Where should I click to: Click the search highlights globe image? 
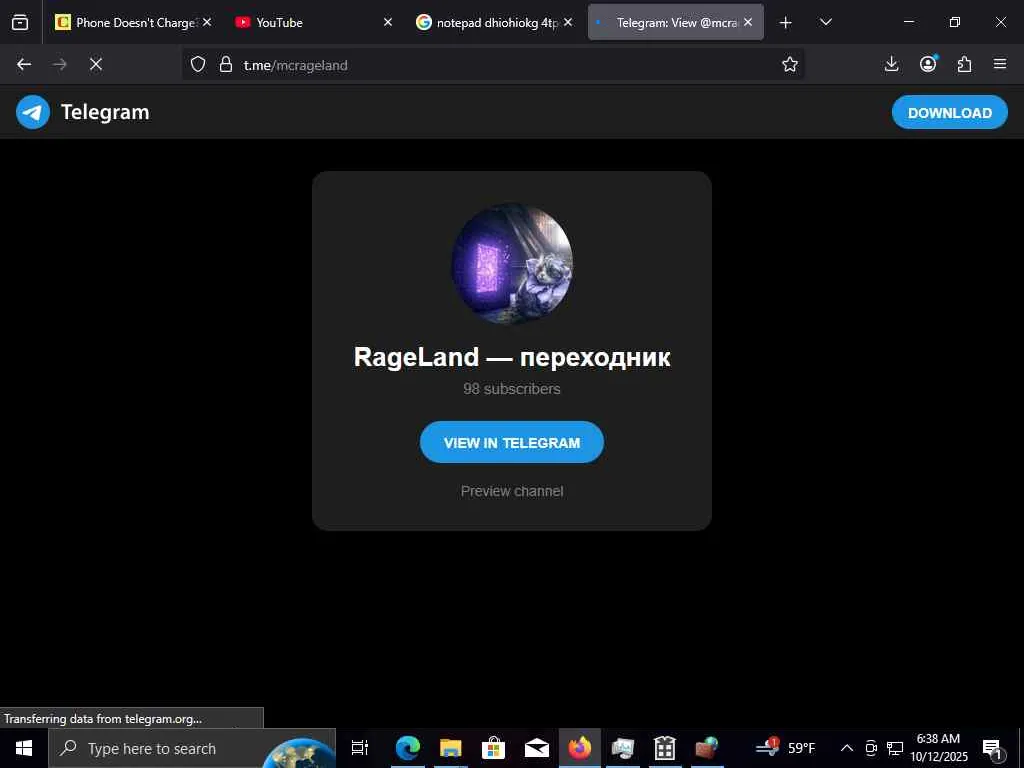click(299, 752)
